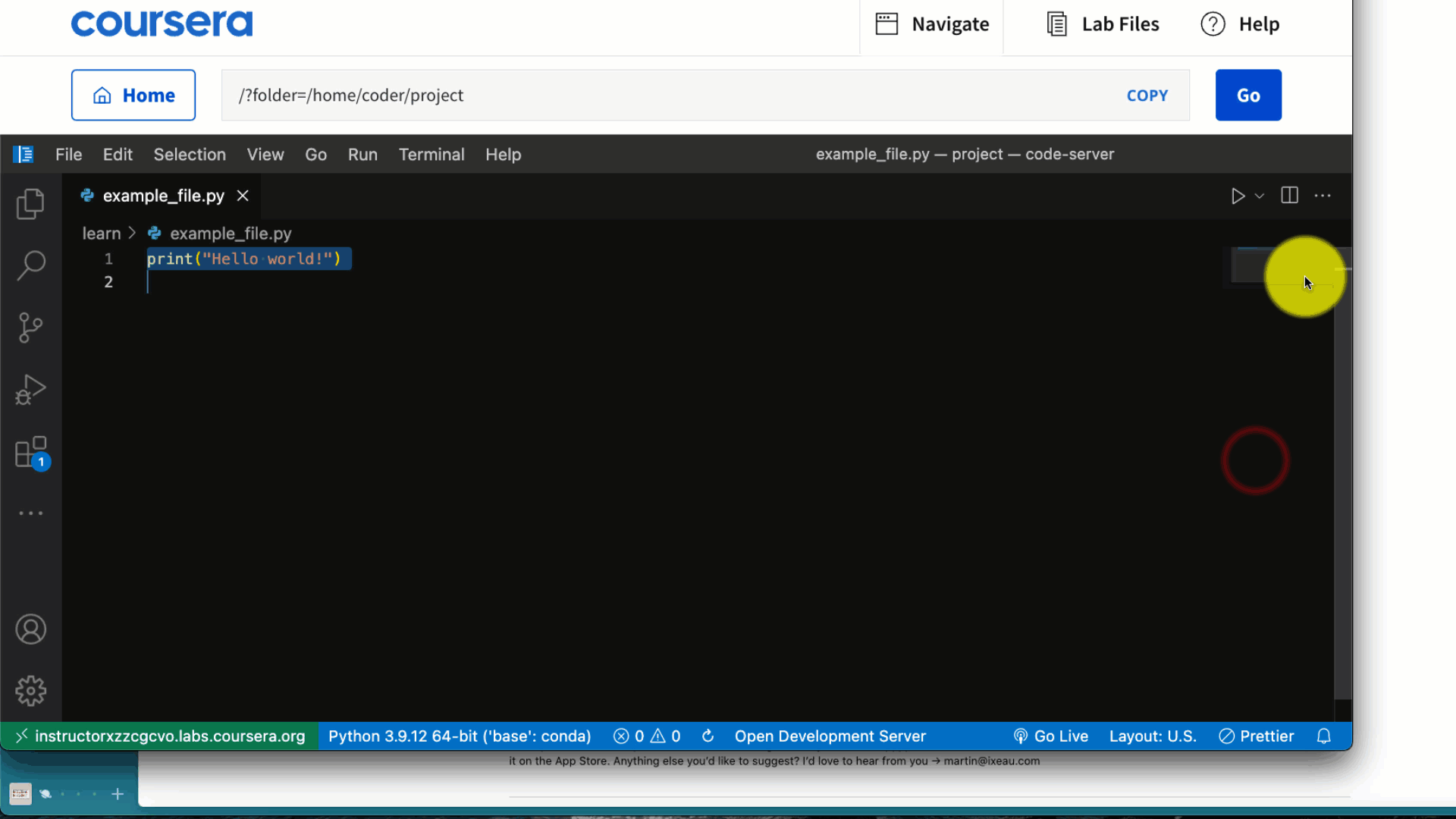
Task: Show additional views via the activity bar ellipsis
Action: [30, 513]
